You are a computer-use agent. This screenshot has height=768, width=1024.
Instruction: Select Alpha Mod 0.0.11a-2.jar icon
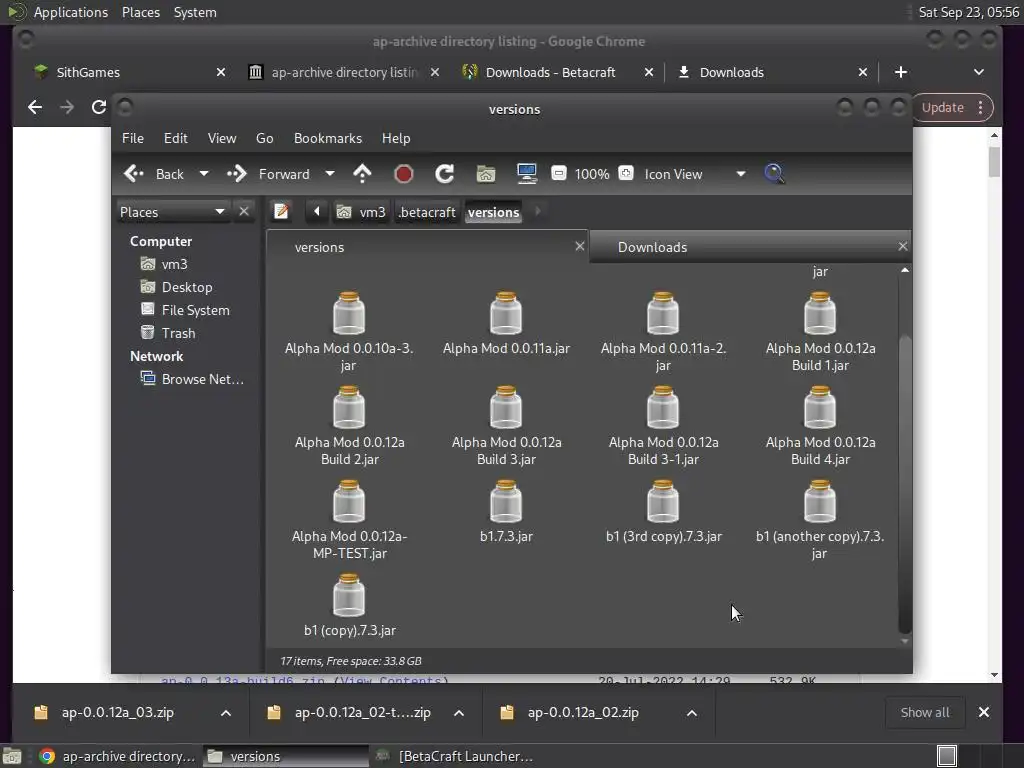(663, 332)
